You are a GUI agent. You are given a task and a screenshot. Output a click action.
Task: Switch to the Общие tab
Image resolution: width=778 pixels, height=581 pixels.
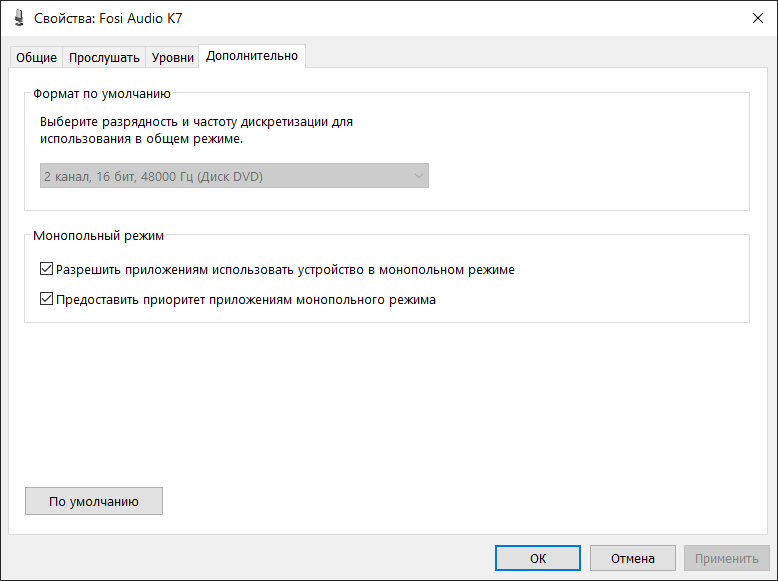tap(36, 58)
